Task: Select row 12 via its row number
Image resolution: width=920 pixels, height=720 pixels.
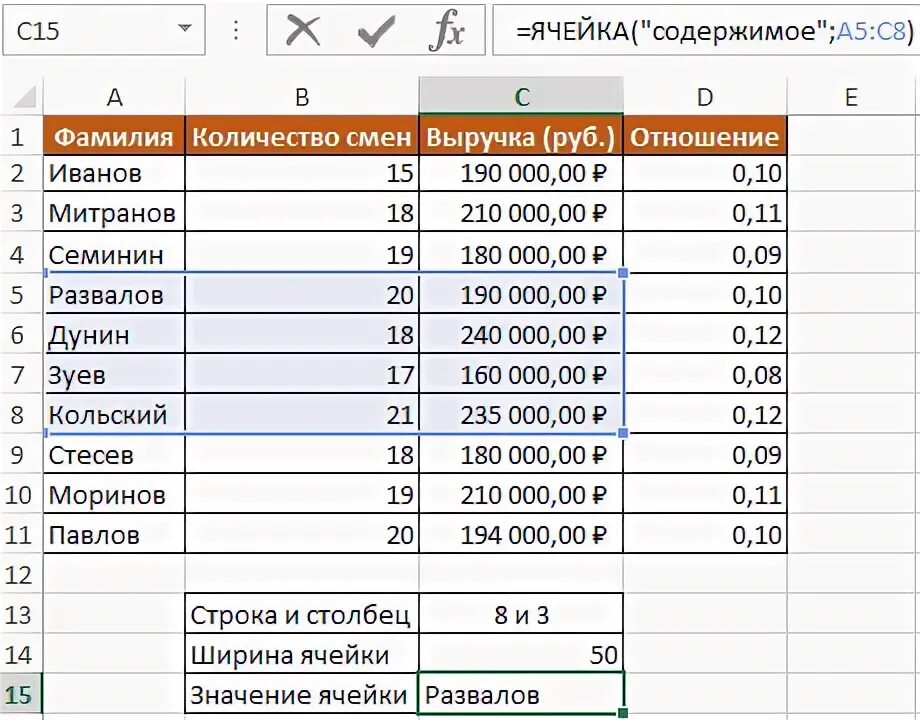Action: [17, 574]
